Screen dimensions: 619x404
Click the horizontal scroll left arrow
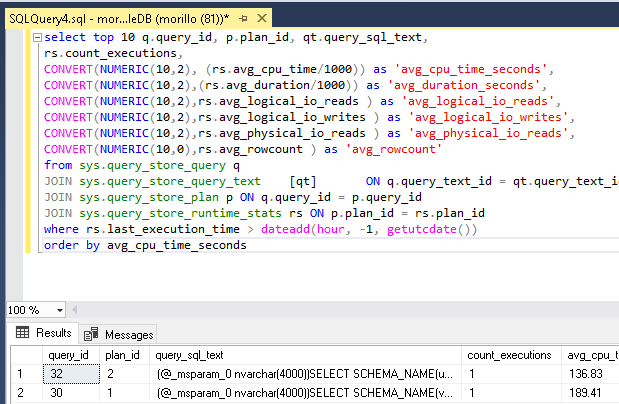pos(75,310)
